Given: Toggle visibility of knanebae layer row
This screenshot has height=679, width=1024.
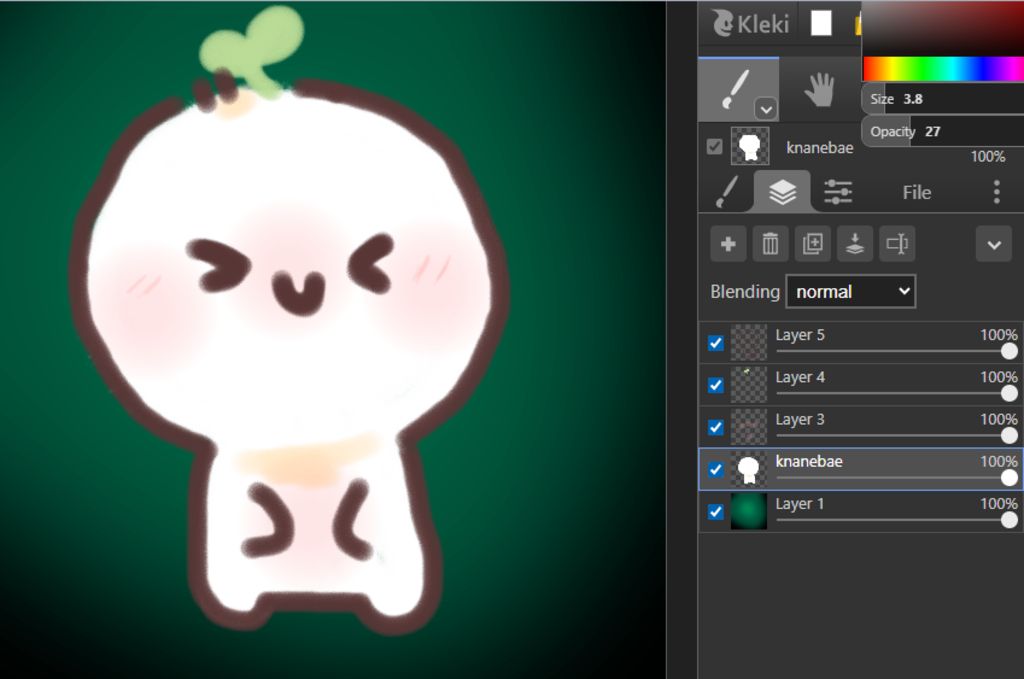Looking at the screenshot, I should pos(716,469).
